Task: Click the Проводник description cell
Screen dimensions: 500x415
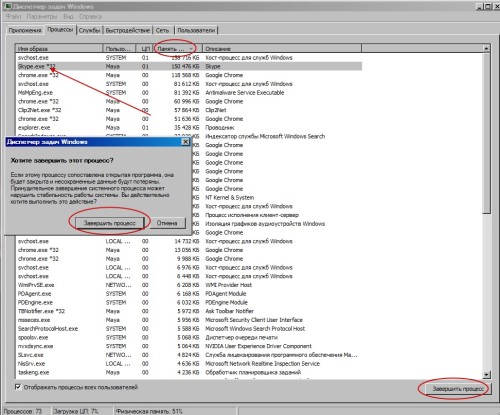Action: coord(220,128)
